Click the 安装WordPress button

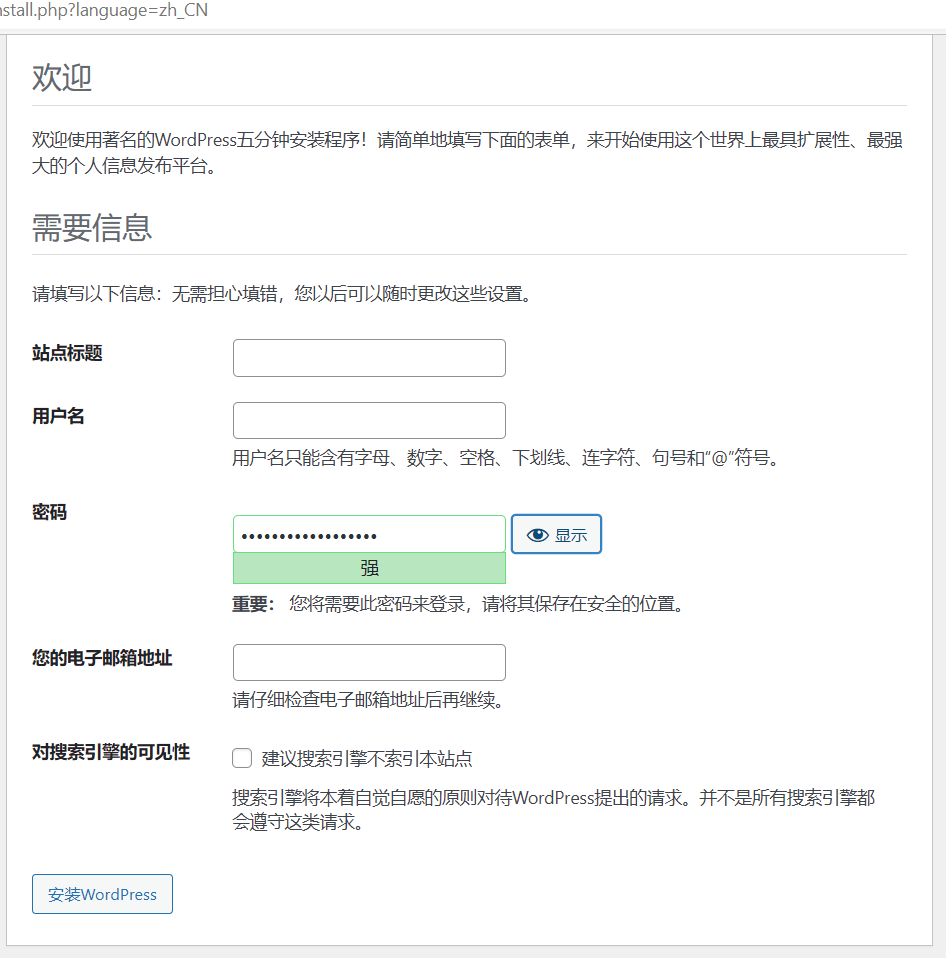tap(102, 894)
